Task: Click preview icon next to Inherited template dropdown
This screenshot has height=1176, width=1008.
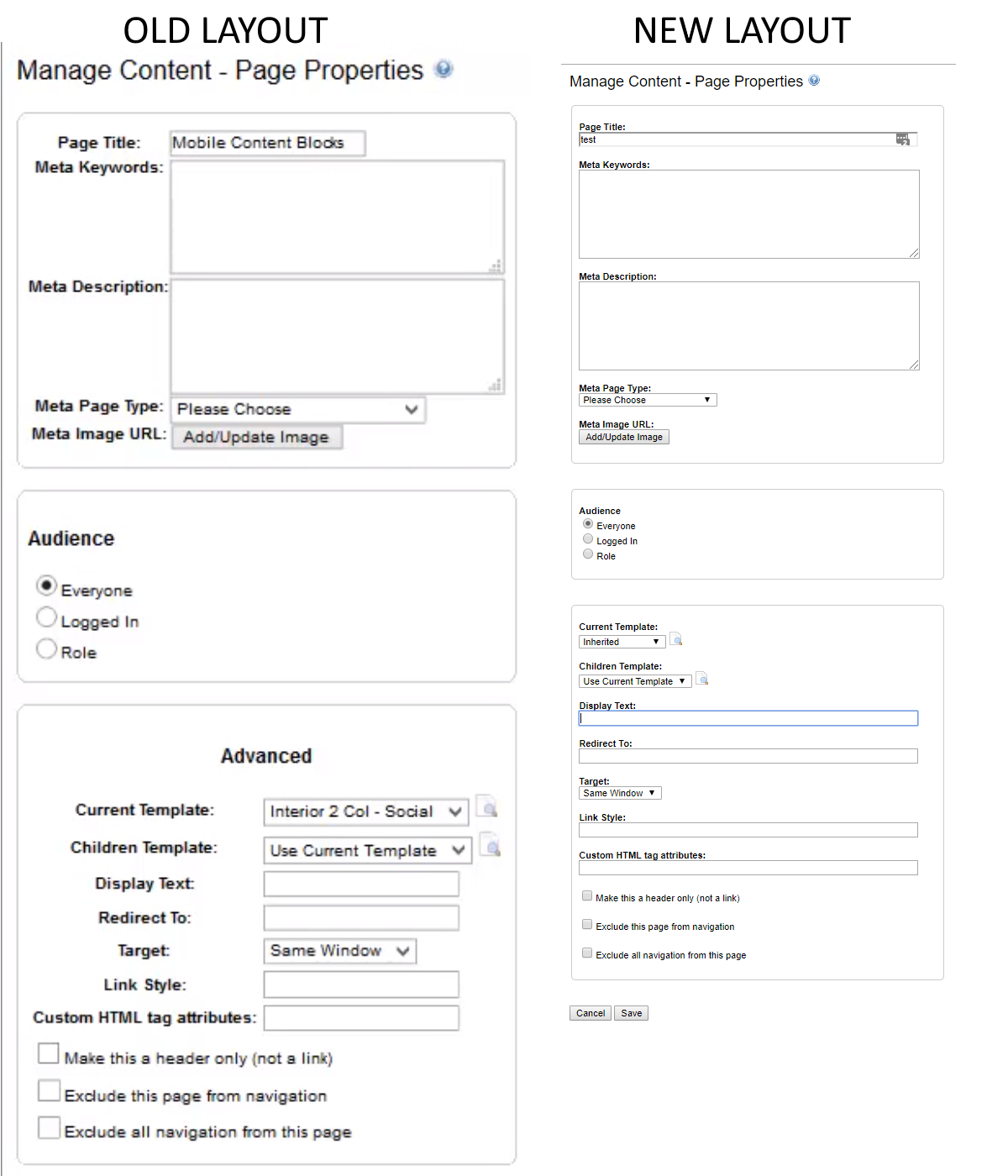Action: (x=676, y=640)
